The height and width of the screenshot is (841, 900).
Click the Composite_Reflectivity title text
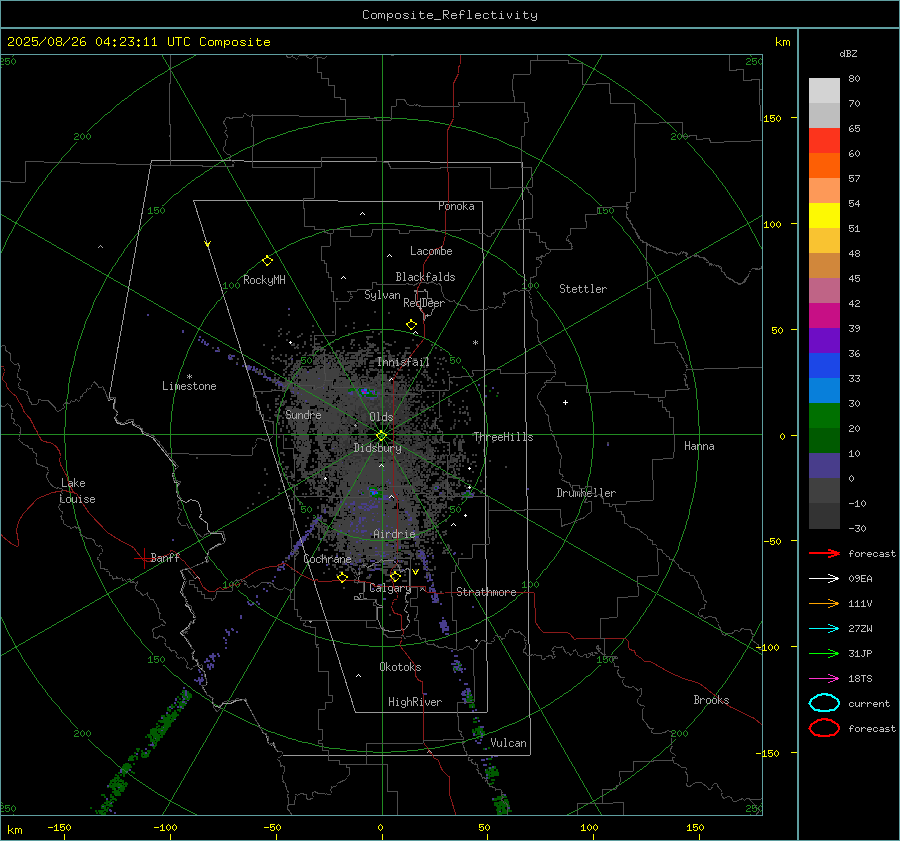[450, 15]
